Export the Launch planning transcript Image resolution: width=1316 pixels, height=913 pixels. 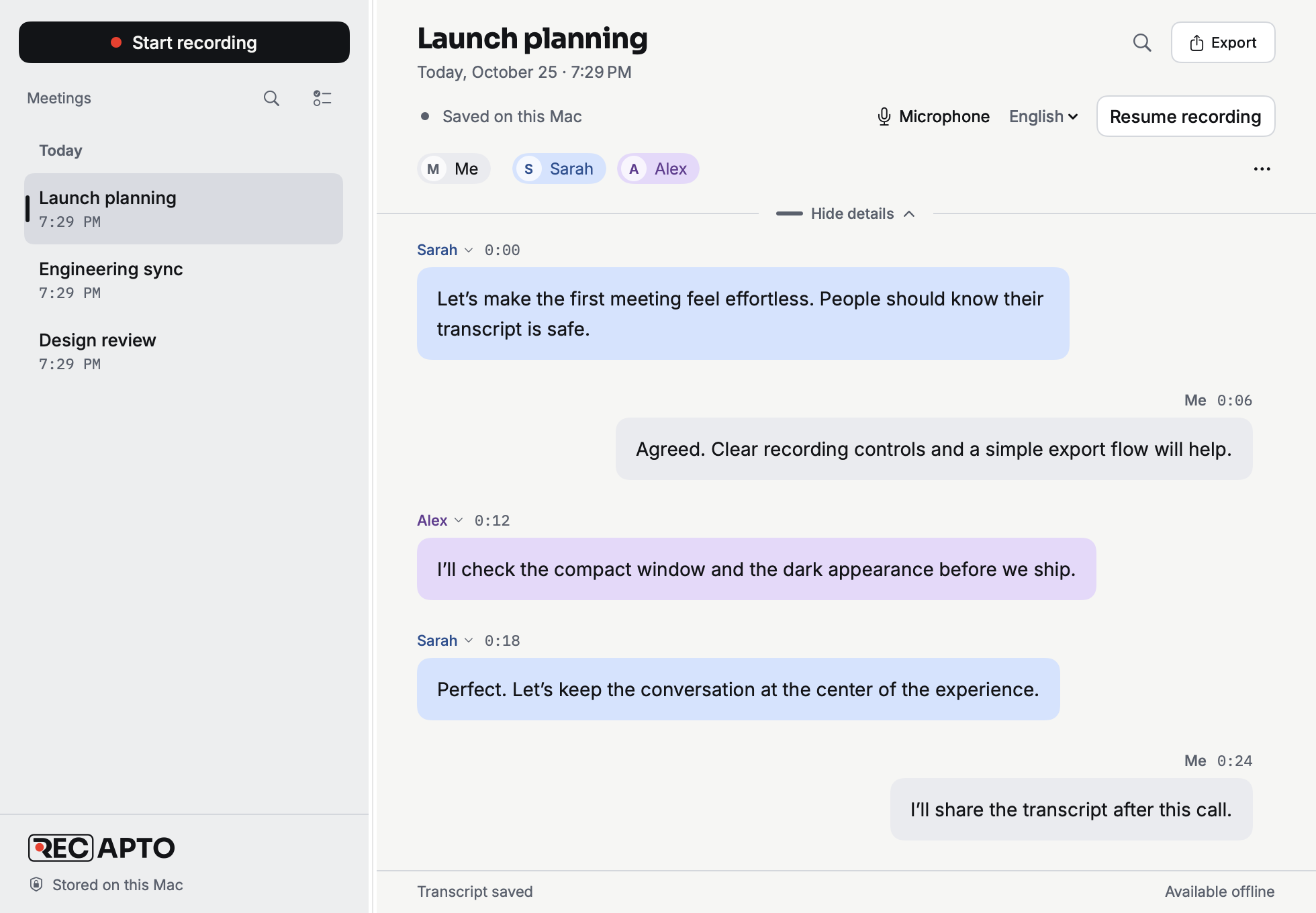[1223, 42]
